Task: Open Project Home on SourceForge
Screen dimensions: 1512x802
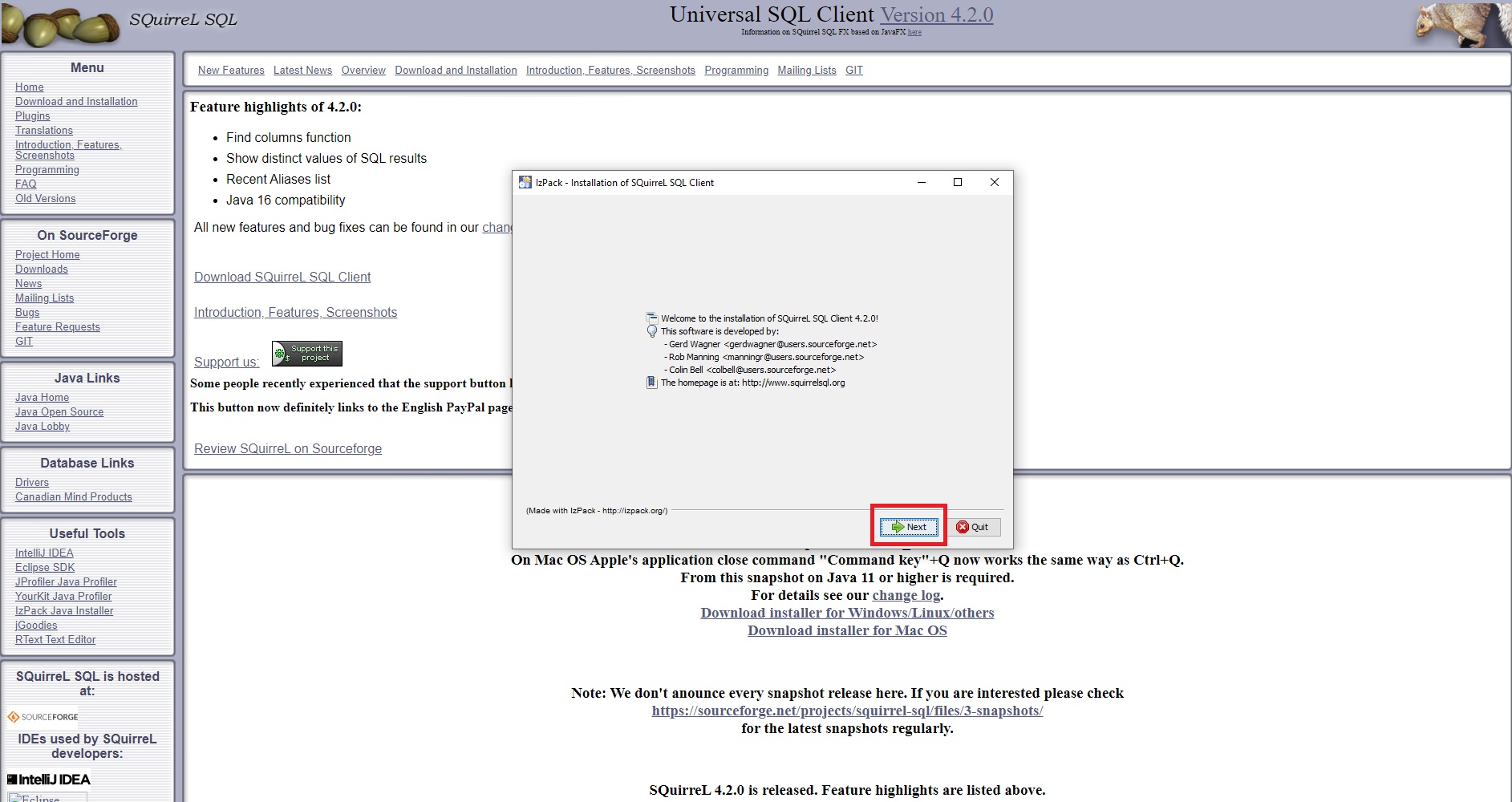Action: 47,255
